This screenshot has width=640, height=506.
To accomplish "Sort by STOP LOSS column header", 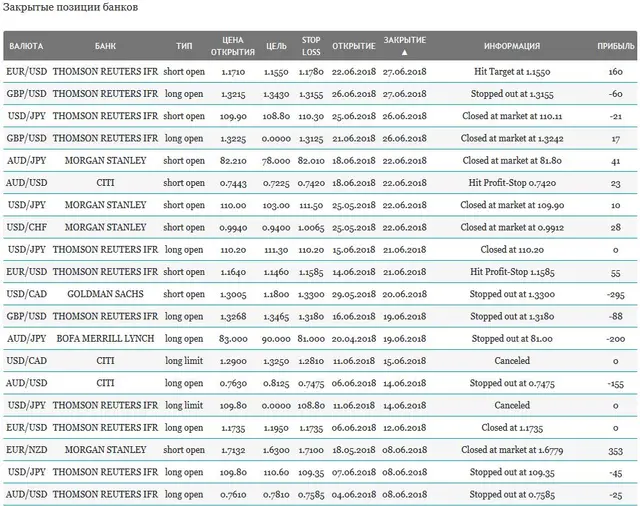I will pyautogui.click(x=311, y=46).
